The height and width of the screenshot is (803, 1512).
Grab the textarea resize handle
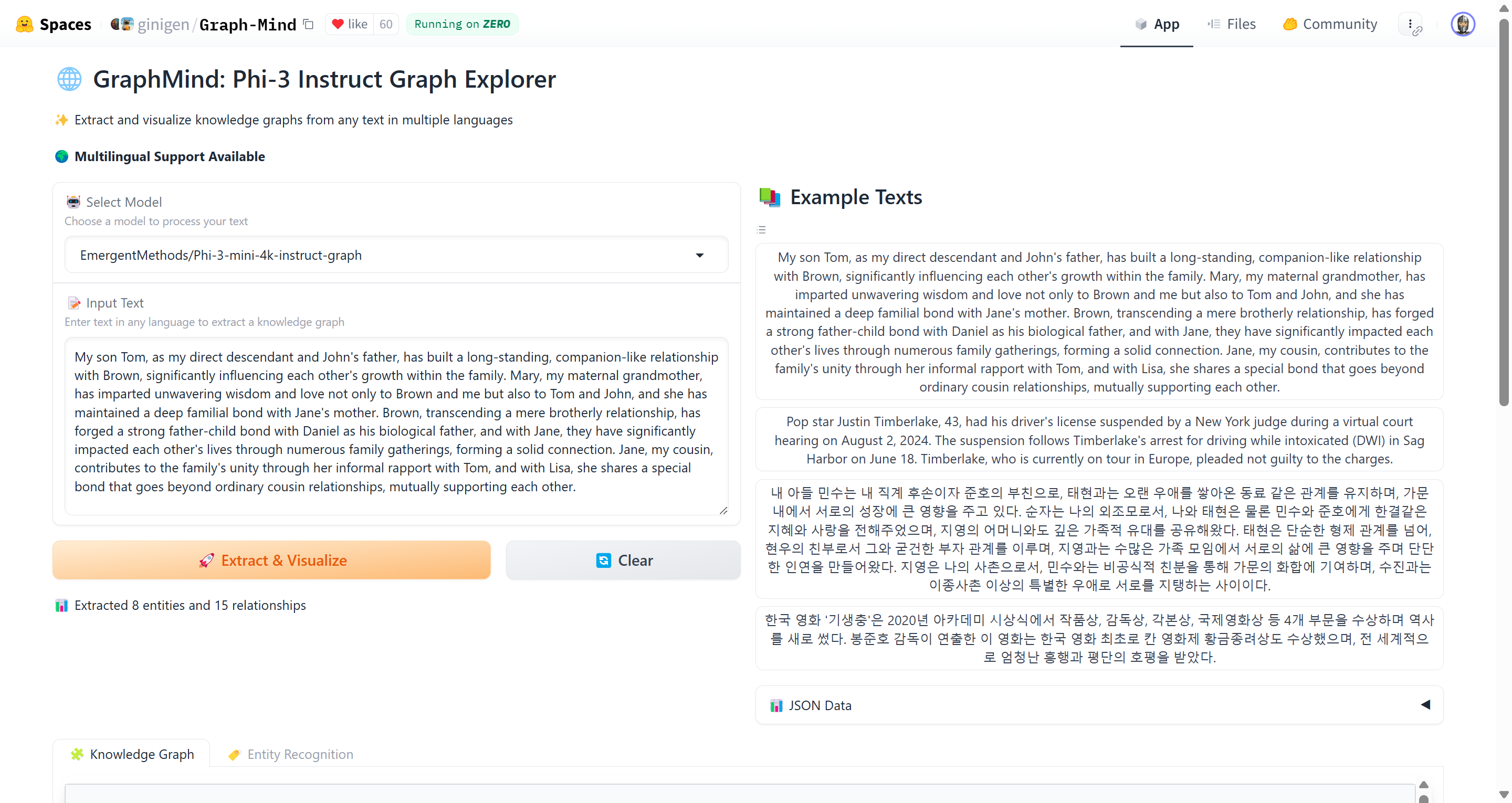coord(723,510)
